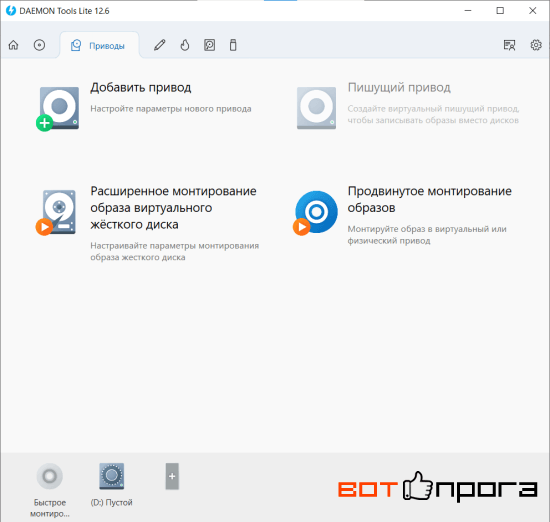Screen dimensions: 550x522
Task: Open the Home tab icon
Action: [13, 45]
